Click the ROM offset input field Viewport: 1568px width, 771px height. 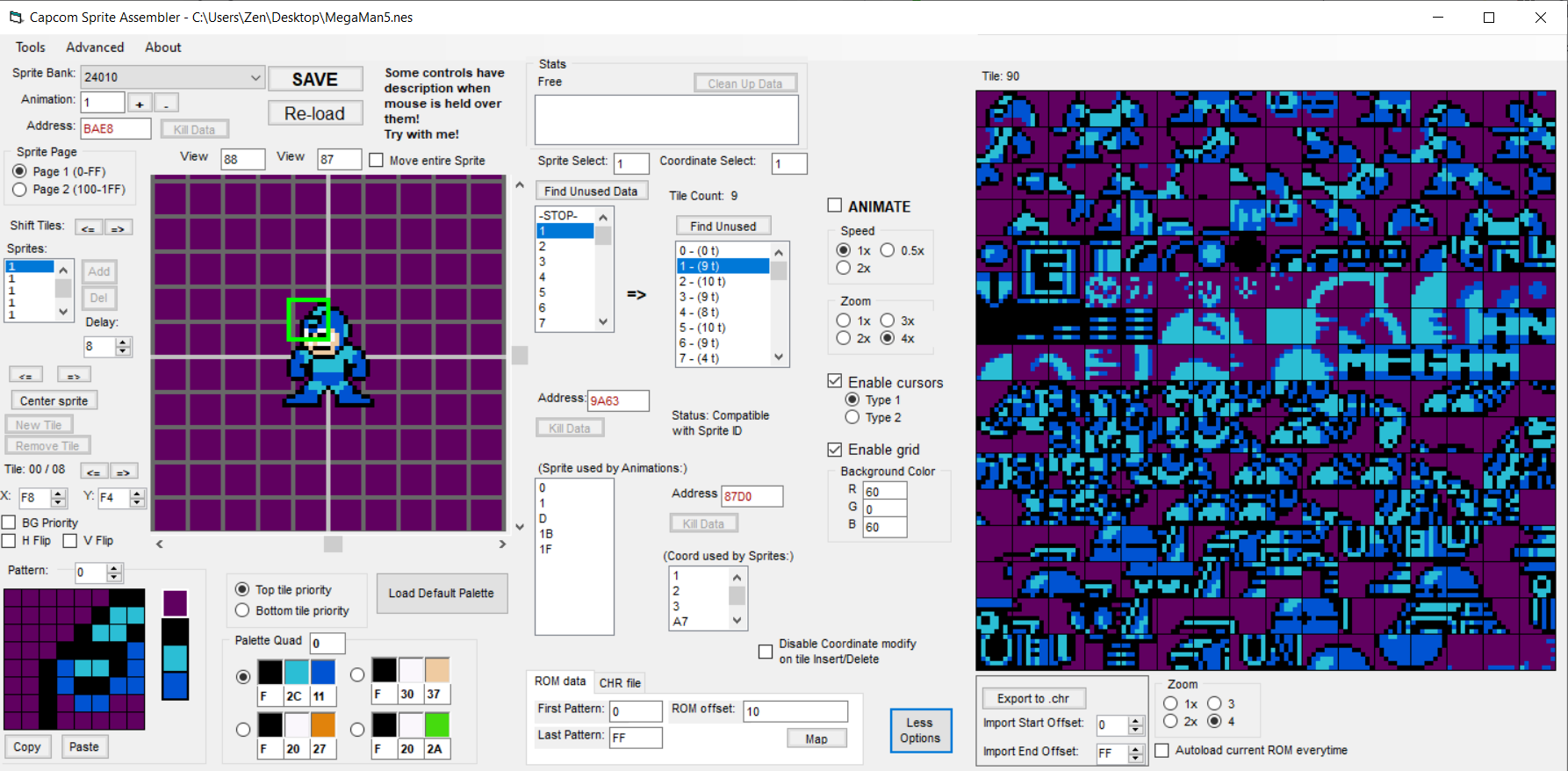795,711
